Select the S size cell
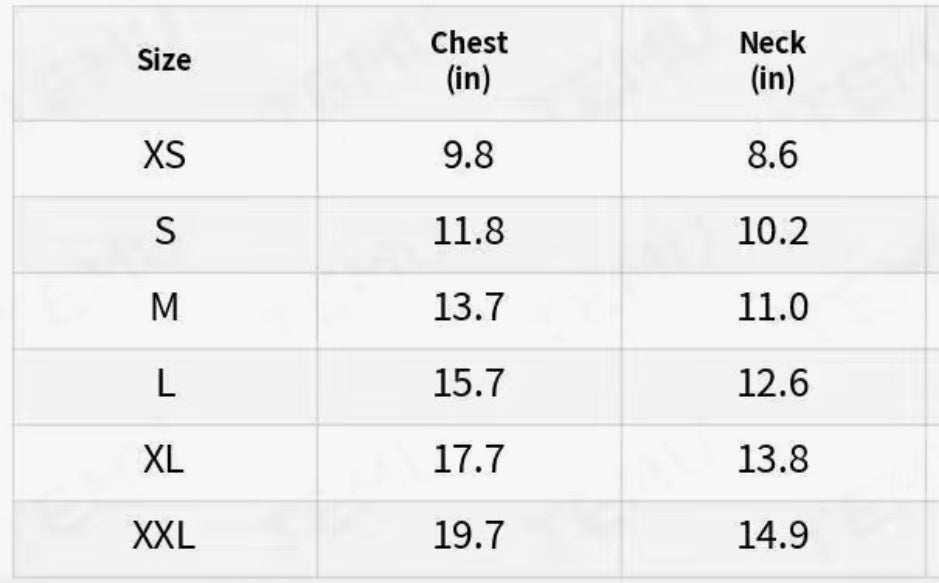The height and width of the screenshot is (583, 939). (x=164, y=232)
